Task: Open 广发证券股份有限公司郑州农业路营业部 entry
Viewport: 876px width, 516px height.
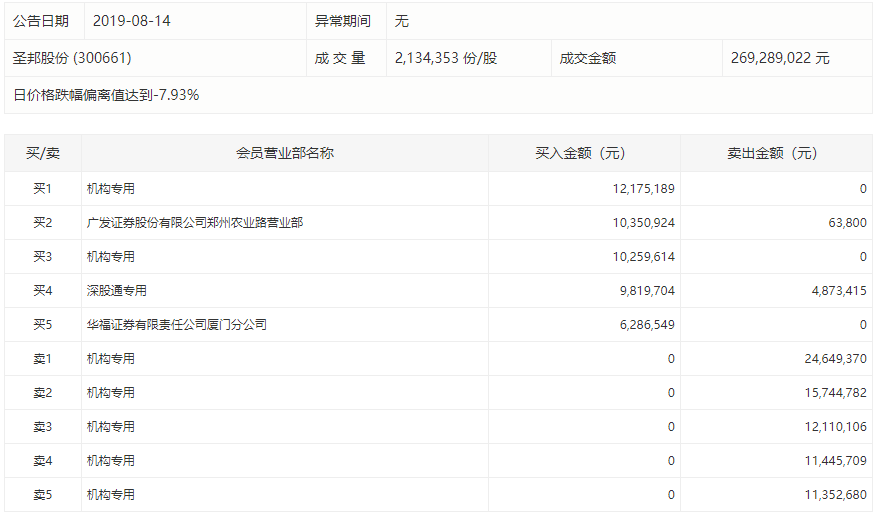Action: click(x=195, y=223)
